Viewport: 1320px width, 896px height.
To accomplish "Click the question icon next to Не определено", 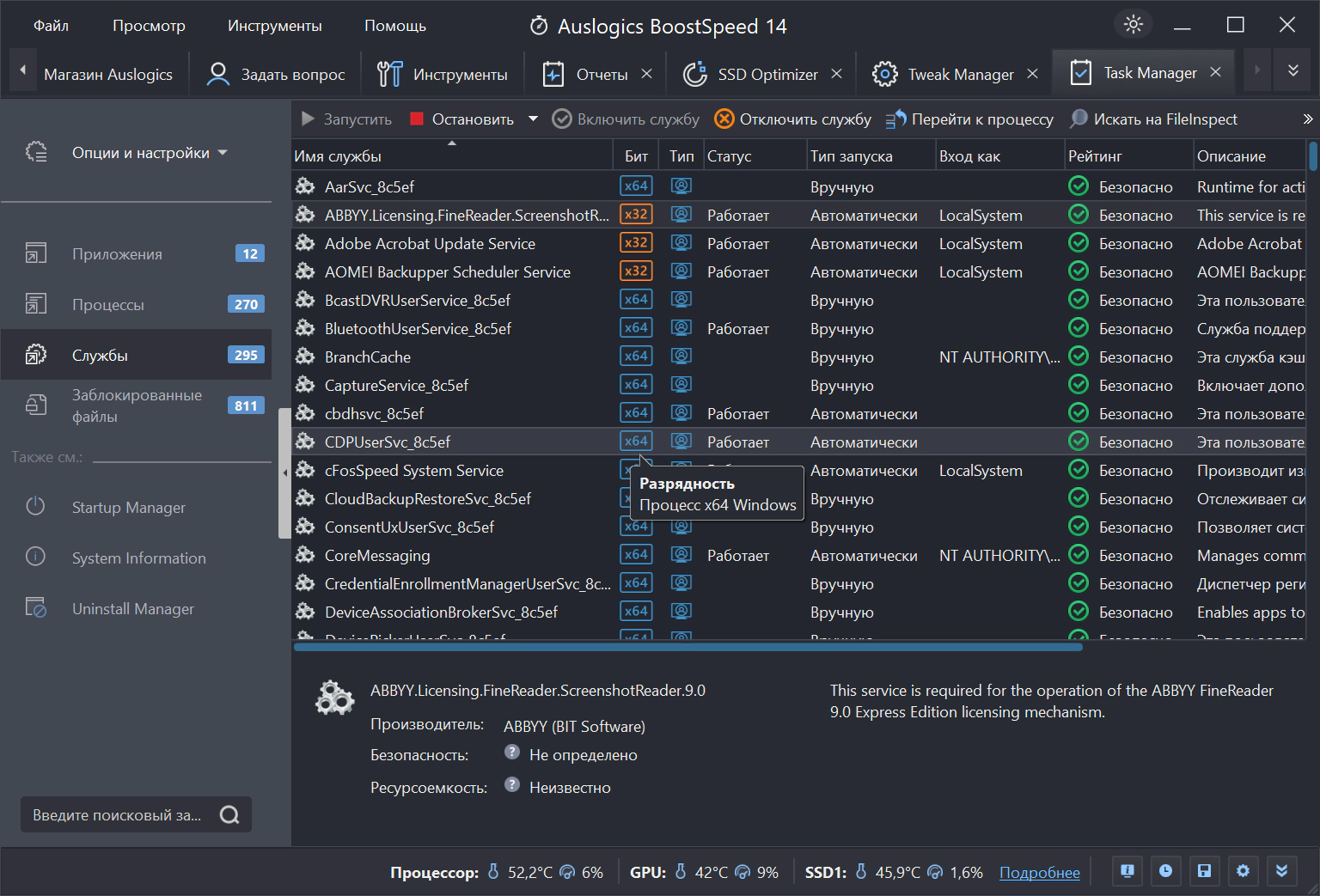I will (x=512, y=753).
